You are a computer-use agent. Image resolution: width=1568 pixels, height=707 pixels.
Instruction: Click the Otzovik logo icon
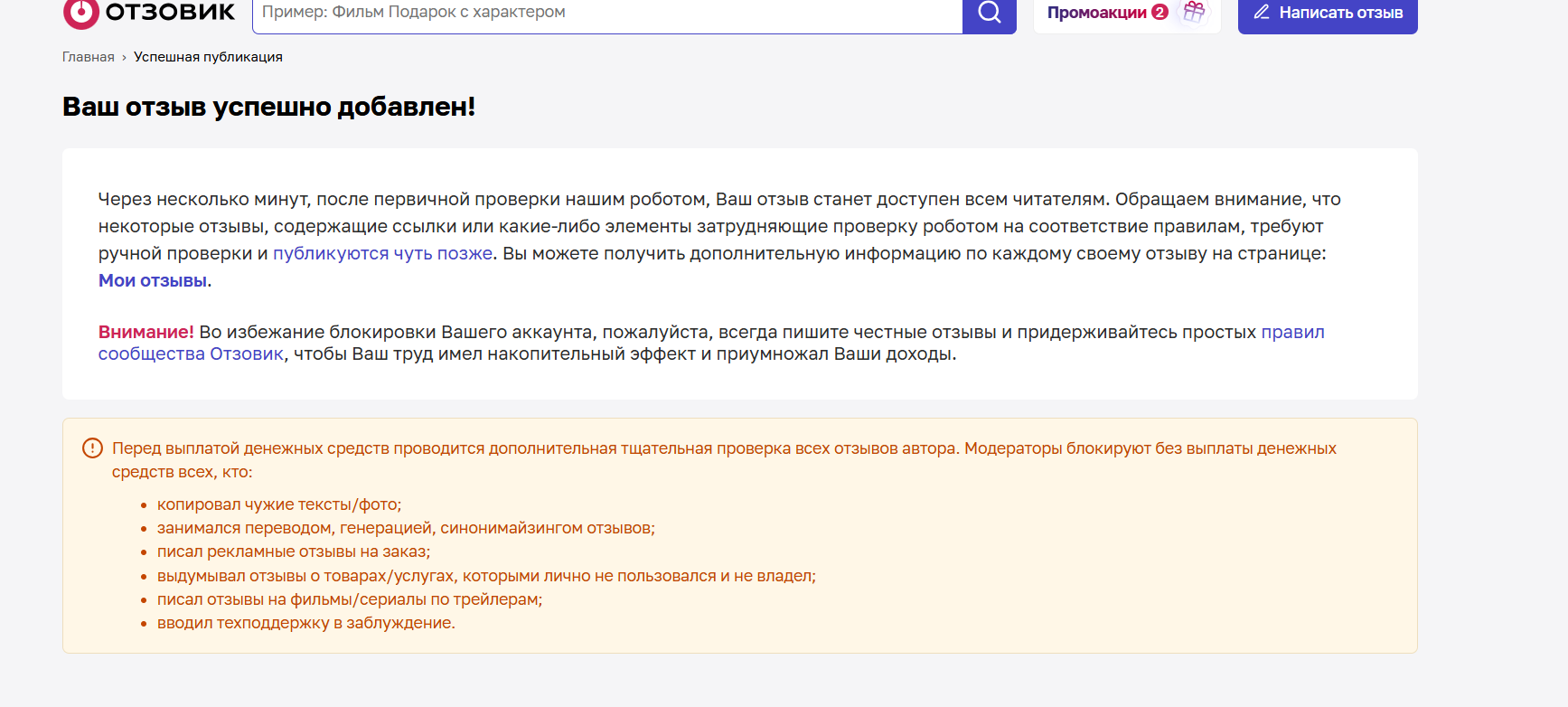pos(80,13)
